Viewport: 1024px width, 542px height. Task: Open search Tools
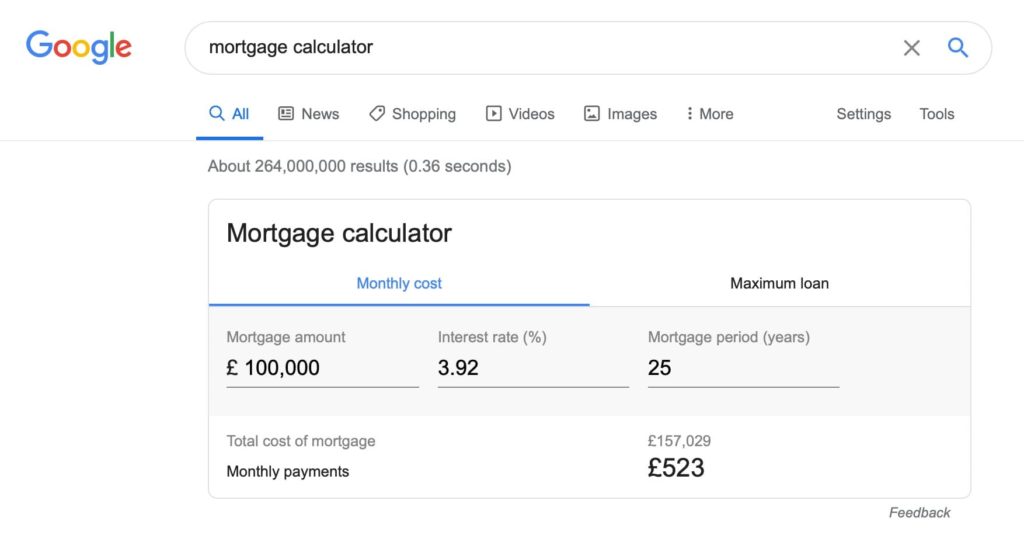(x=936, y=114)
